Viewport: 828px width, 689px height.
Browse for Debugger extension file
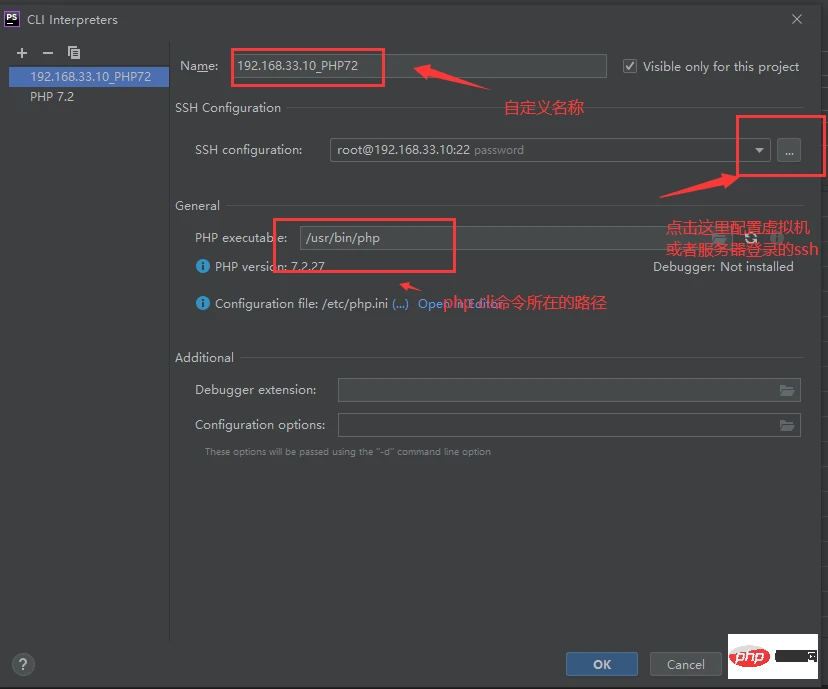click(x=787, y=390)
